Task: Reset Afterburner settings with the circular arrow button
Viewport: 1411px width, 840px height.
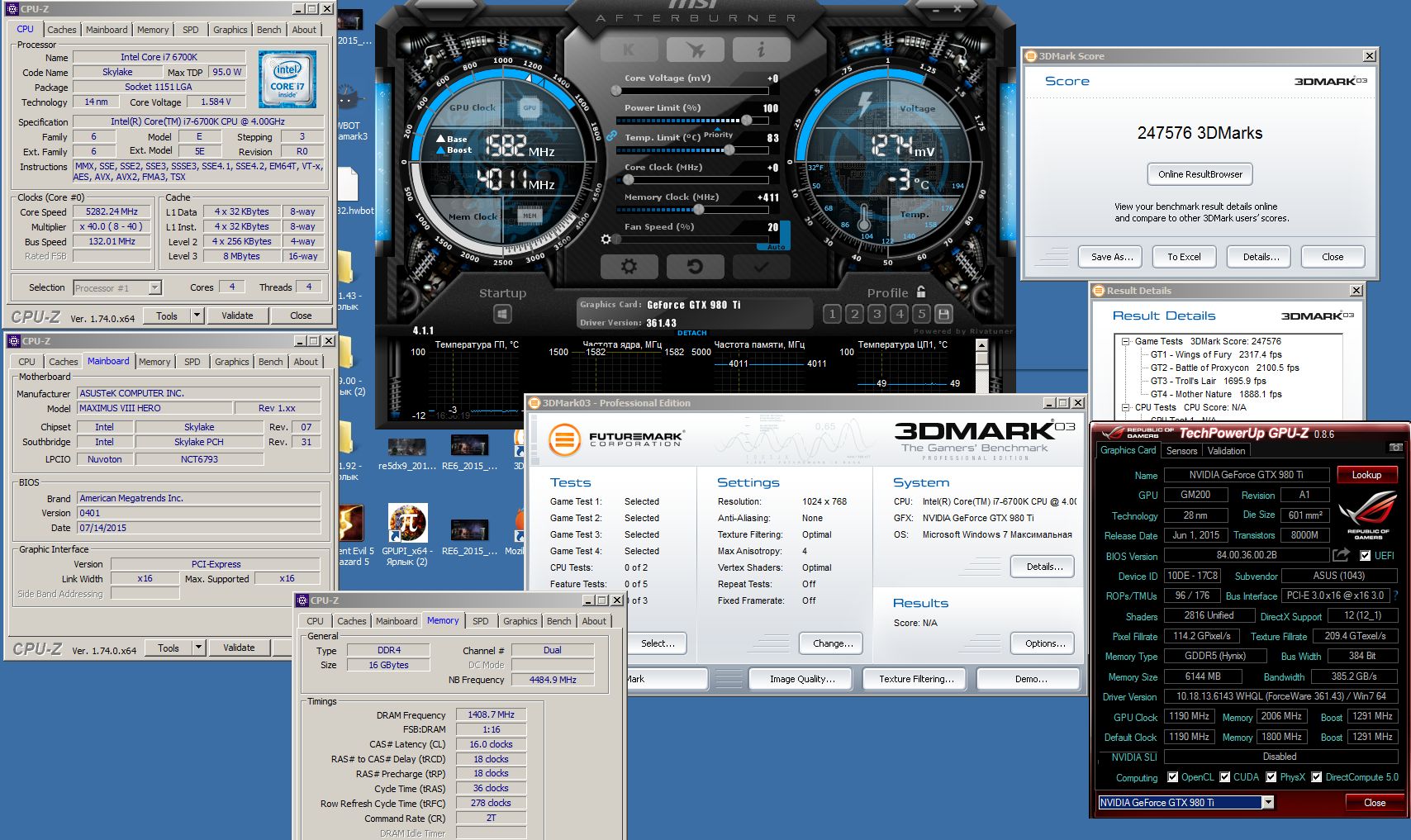Action: click(x=695, y=267)
